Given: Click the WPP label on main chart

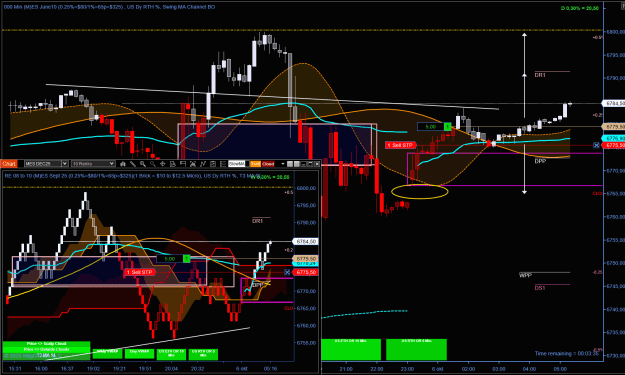Looking at the screenshot, I should pyautogui.click(x=525, y=275).
